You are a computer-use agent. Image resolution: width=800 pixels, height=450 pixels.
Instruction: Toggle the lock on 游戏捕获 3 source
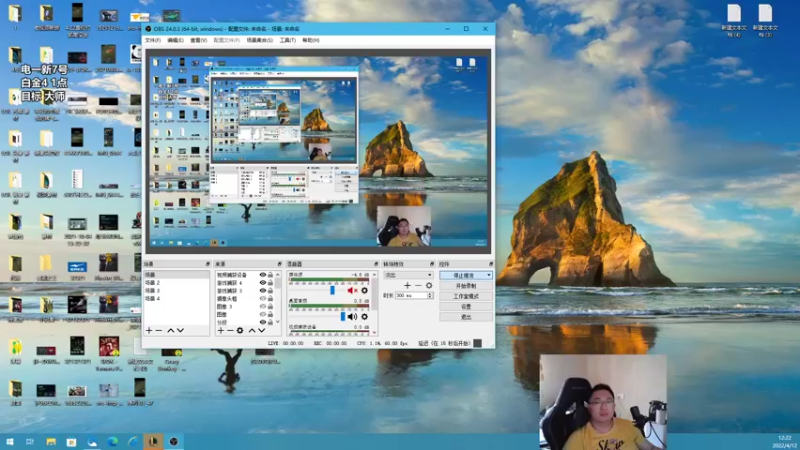(x=270, y=291)
